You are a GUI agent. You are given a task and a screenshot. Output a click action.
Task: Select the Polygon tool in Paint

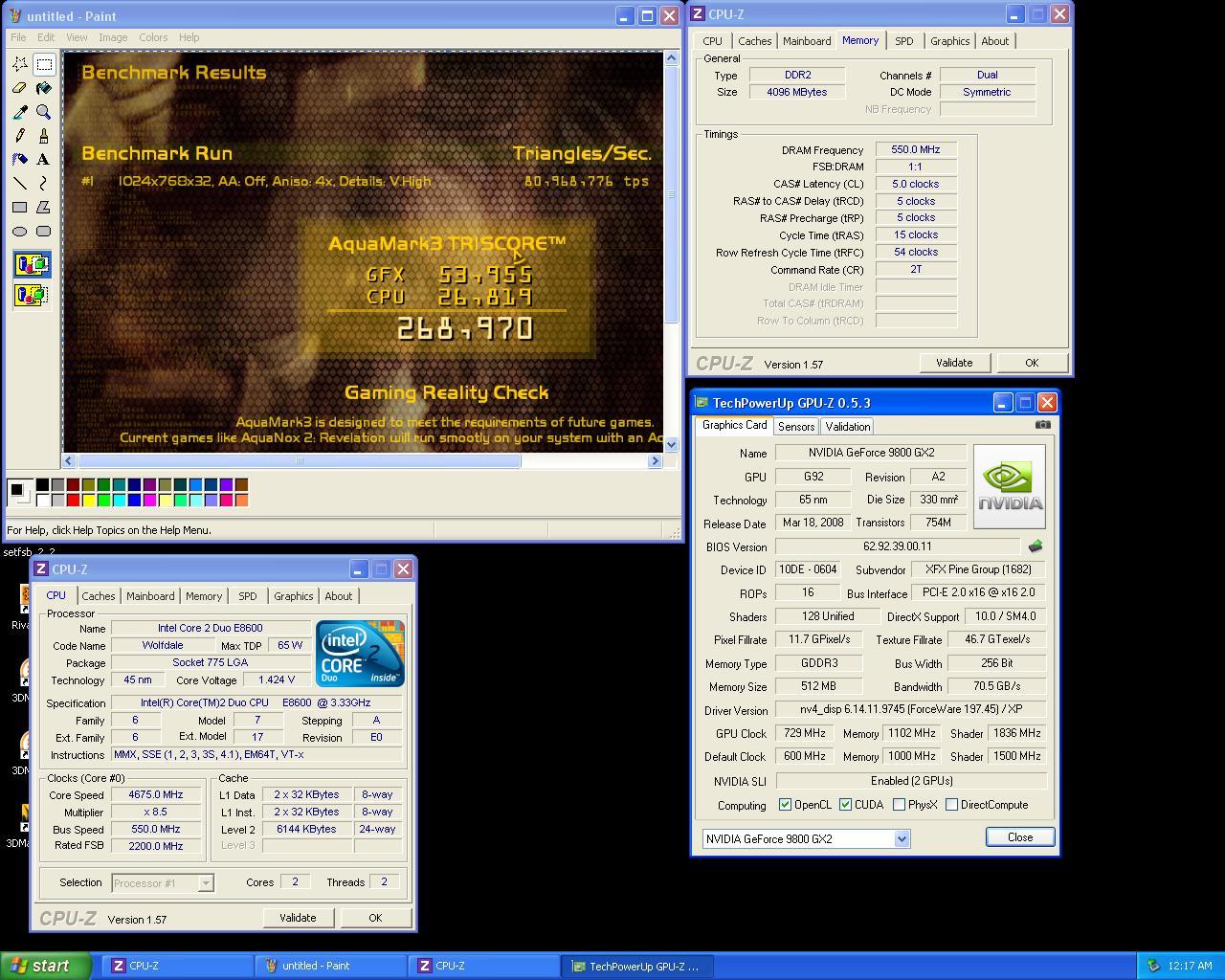point(44,207)
